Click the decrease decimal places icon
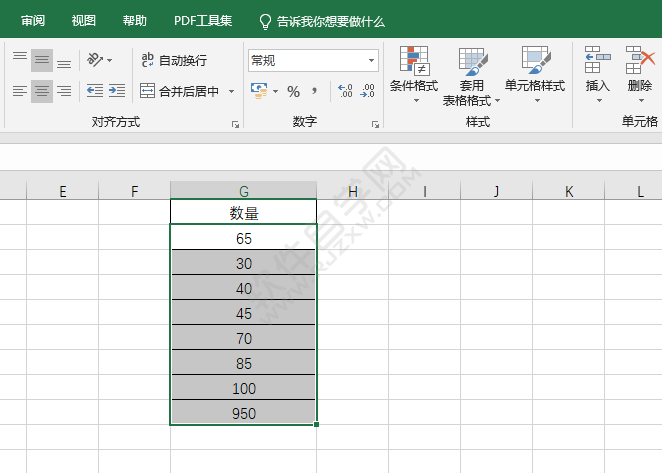 pyautogui.click(x=367, y=91)
